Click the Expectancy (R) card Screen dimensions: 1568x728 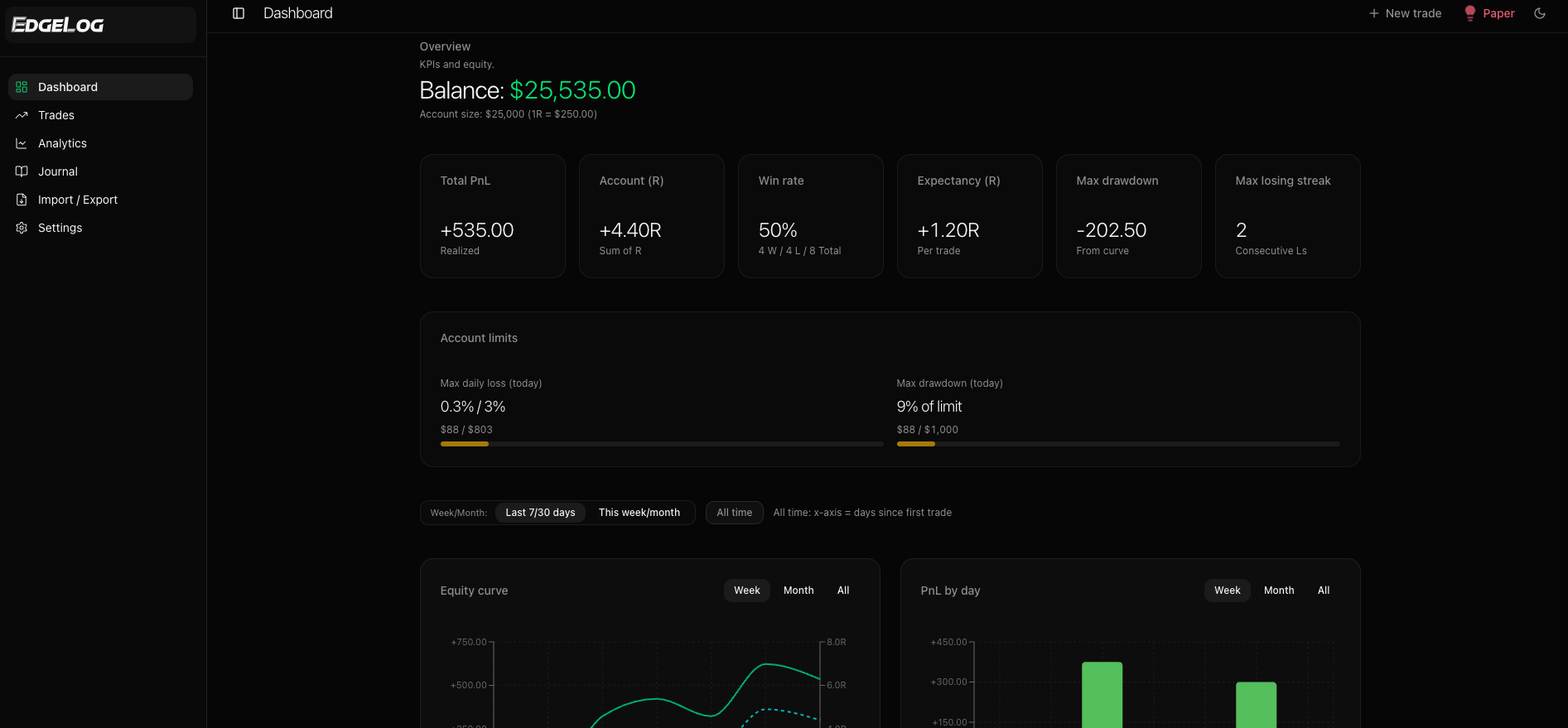[970, 216]
